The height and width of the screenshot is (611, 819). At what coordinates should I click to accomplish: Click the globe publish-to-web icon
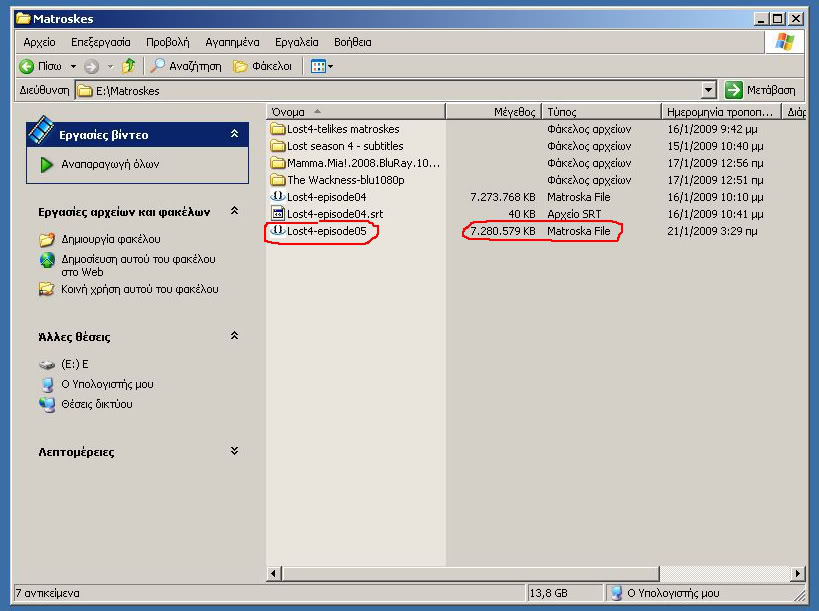(x=47, y=260)
